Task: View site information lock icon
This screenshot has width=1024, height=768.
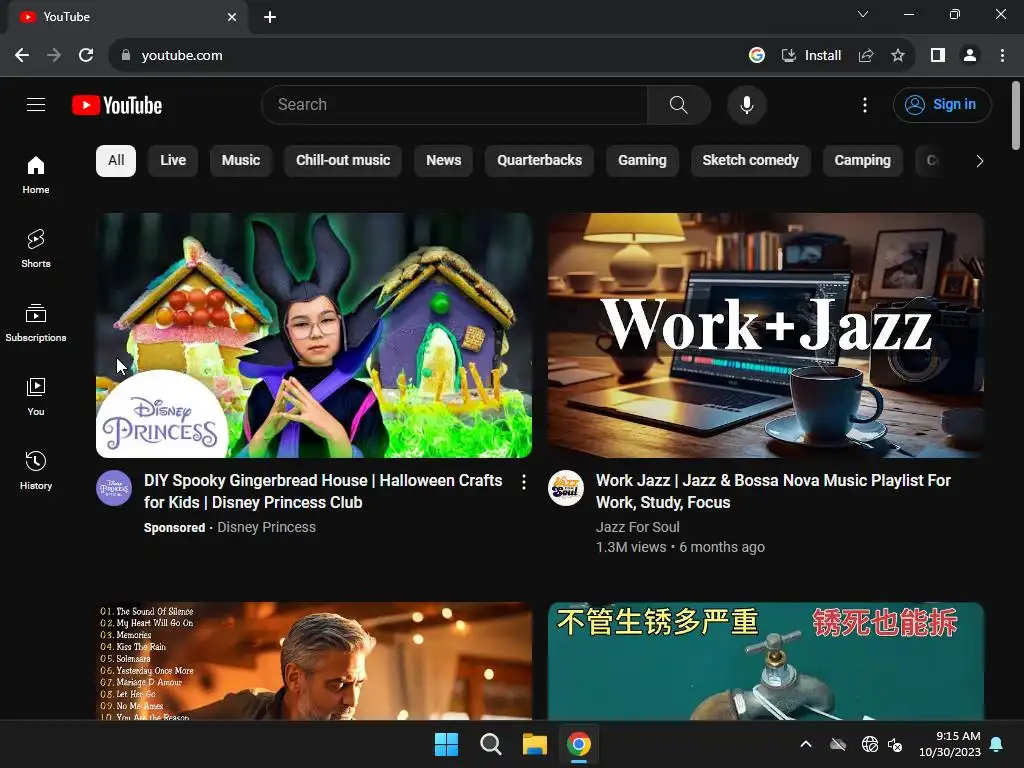Action: pos(126,56)
